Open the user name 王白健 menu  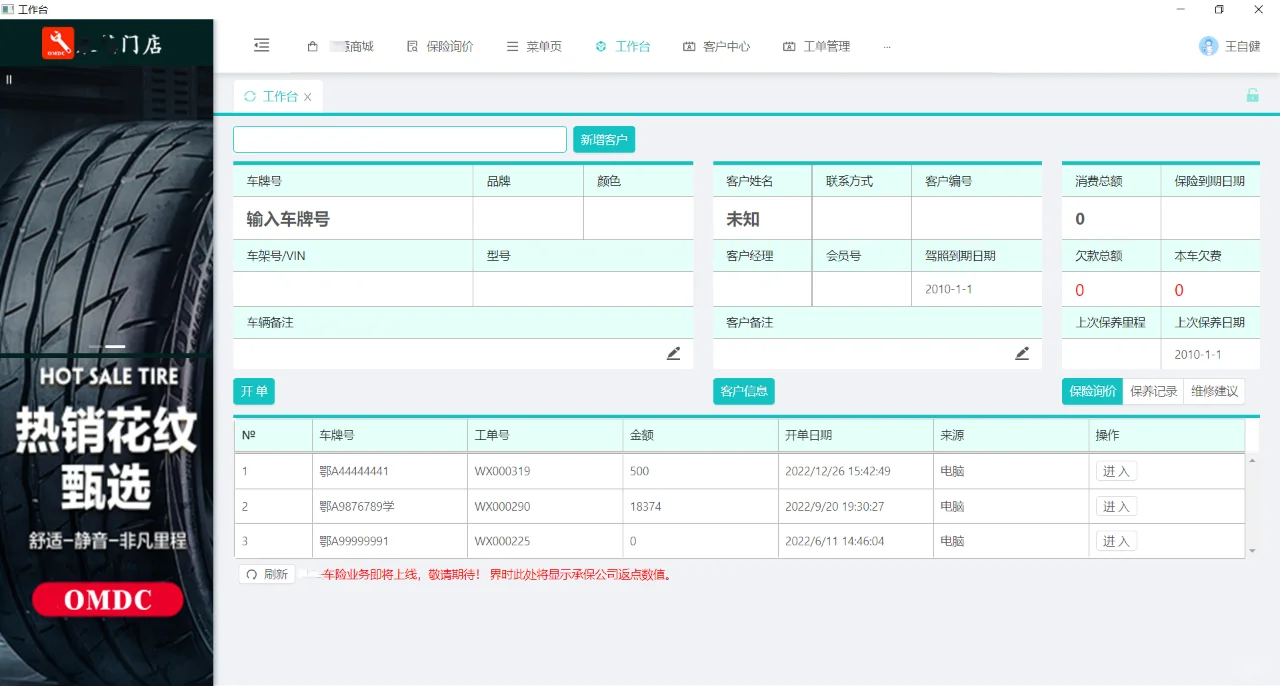[x=1242, y=46]
